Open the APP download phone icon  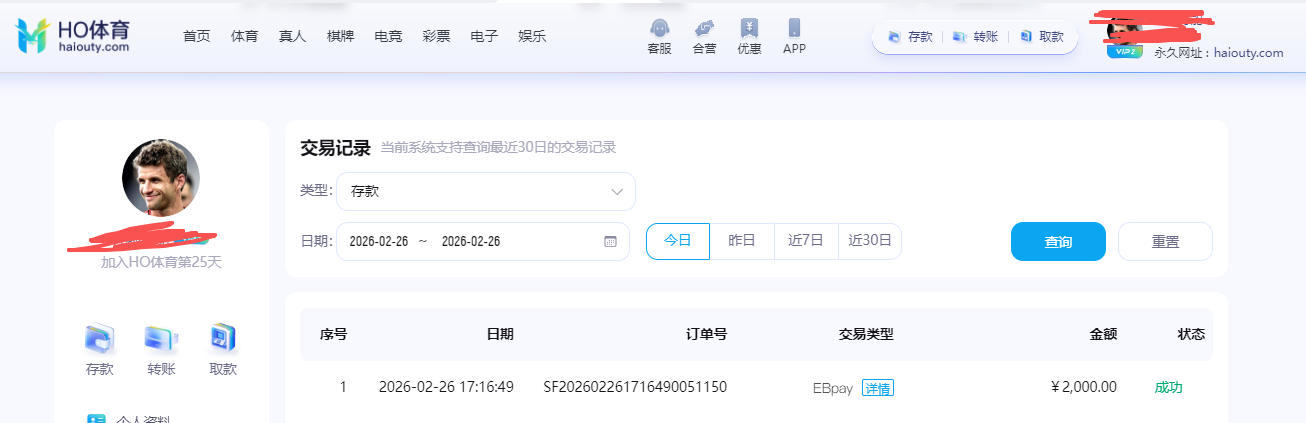(x=794, y=29)
